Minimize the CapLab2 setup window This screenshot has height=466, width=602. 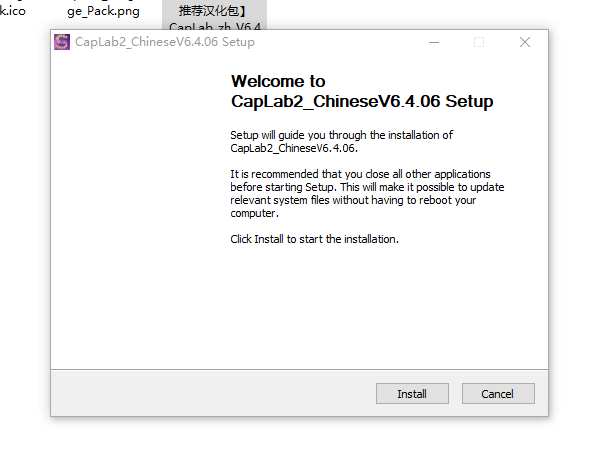[x=434, y=42]
